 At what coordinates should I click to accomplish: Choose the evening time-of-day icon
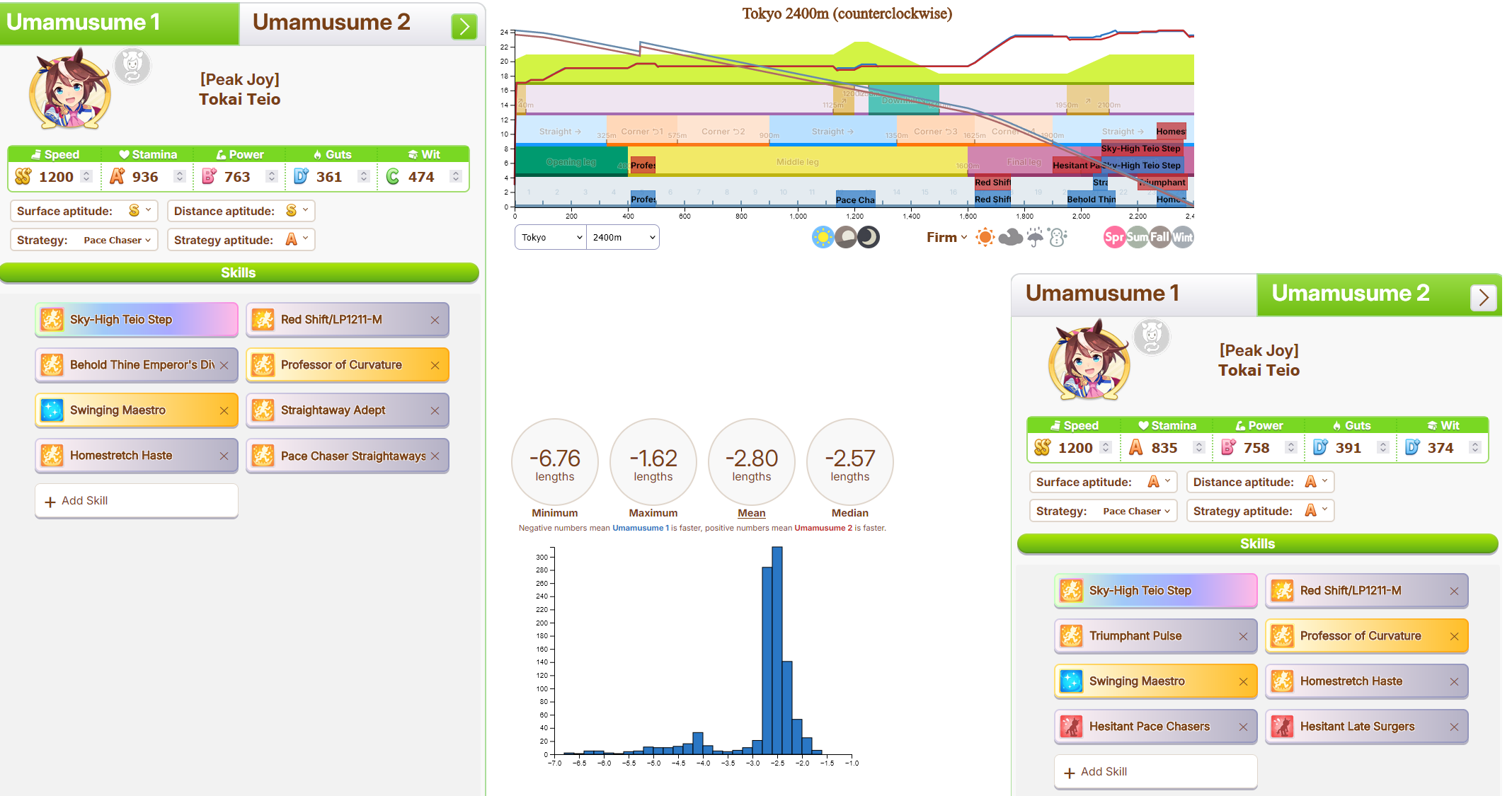click(x=846, y=237)
